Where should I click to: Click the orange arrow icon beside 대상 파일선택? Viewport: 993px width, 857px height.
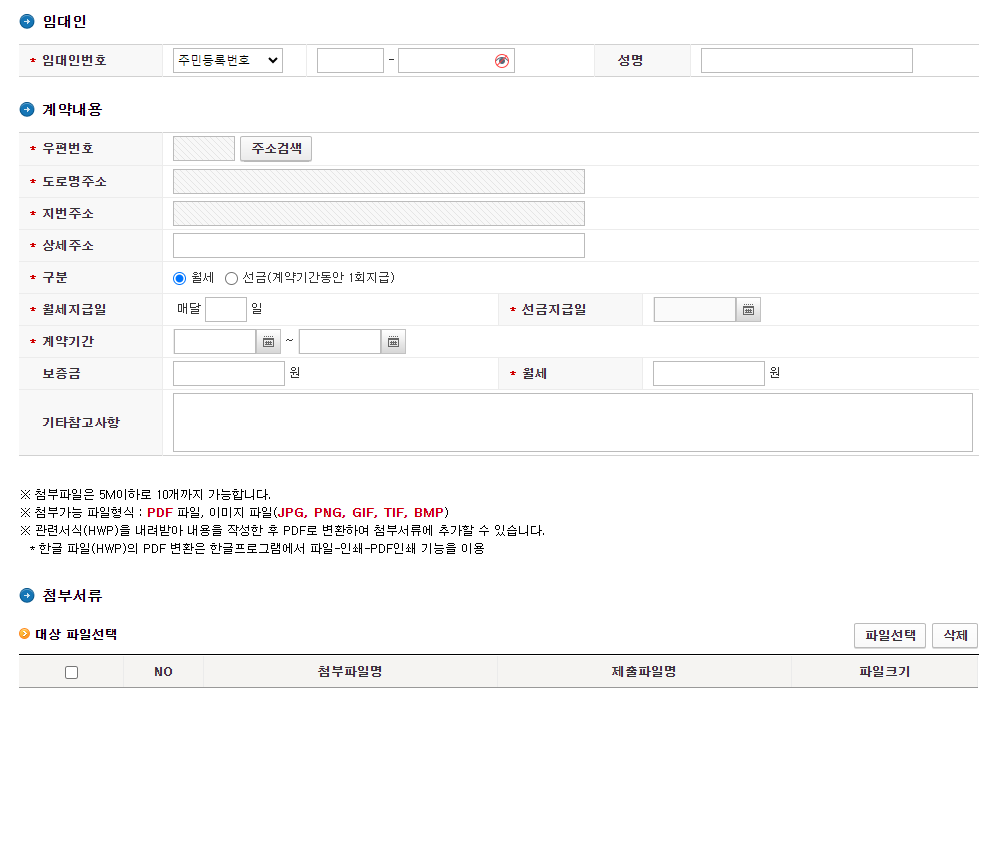coord(25,633)
